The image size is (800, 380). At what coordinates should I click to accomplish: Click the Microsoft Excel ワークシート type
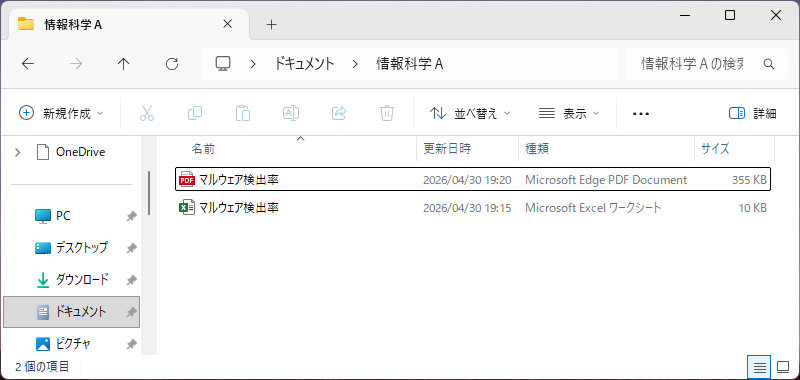[593, 208]
